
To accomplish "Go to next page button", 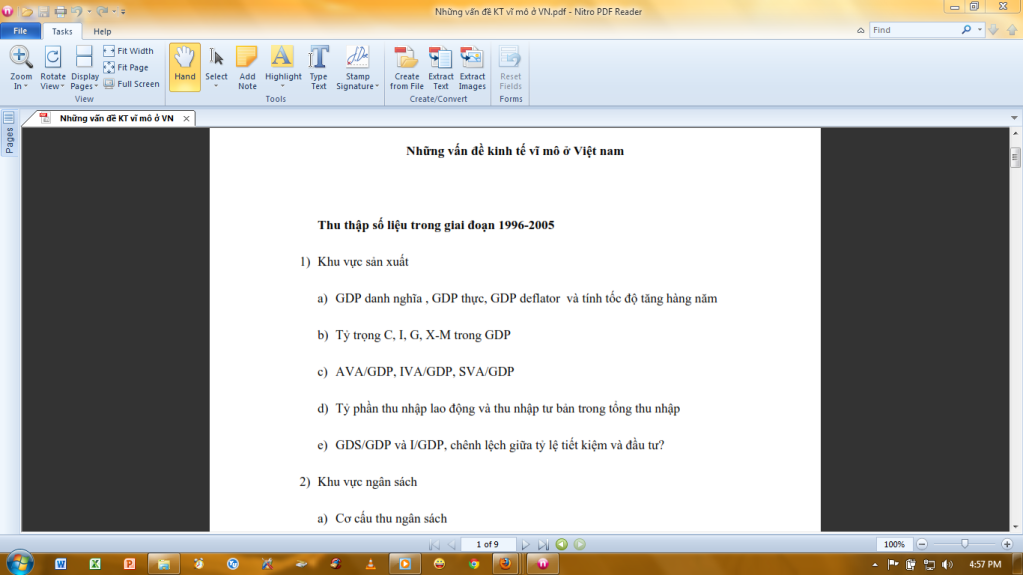I will point(525,544).
